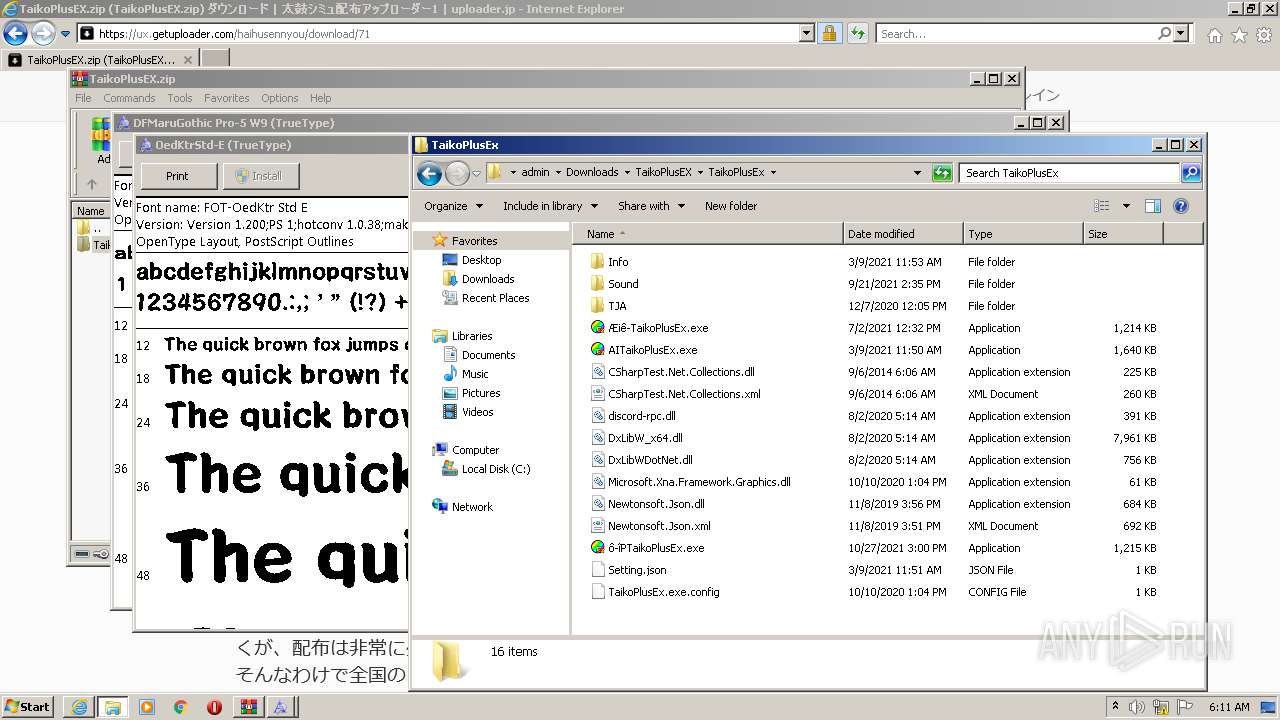
Task: Open the Include in library dropdown
Action: click(551, 206)
